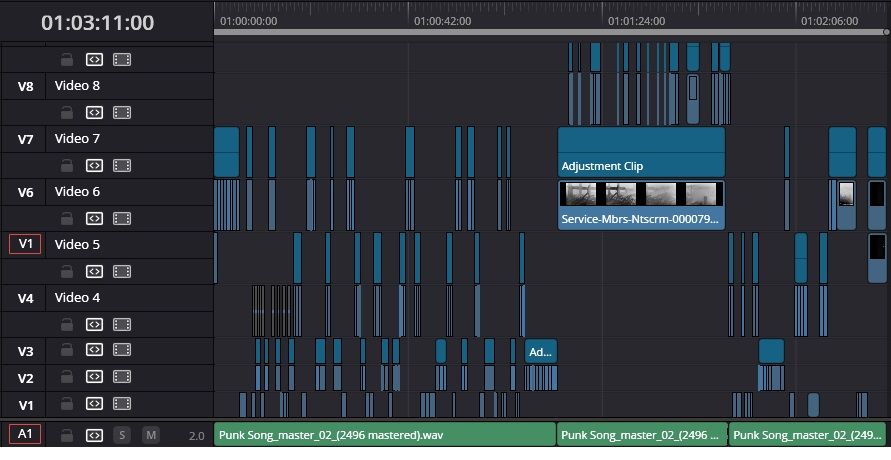891x460 pixels.
Task: Select the Video 6 track name
Action: tap(77, 191)
